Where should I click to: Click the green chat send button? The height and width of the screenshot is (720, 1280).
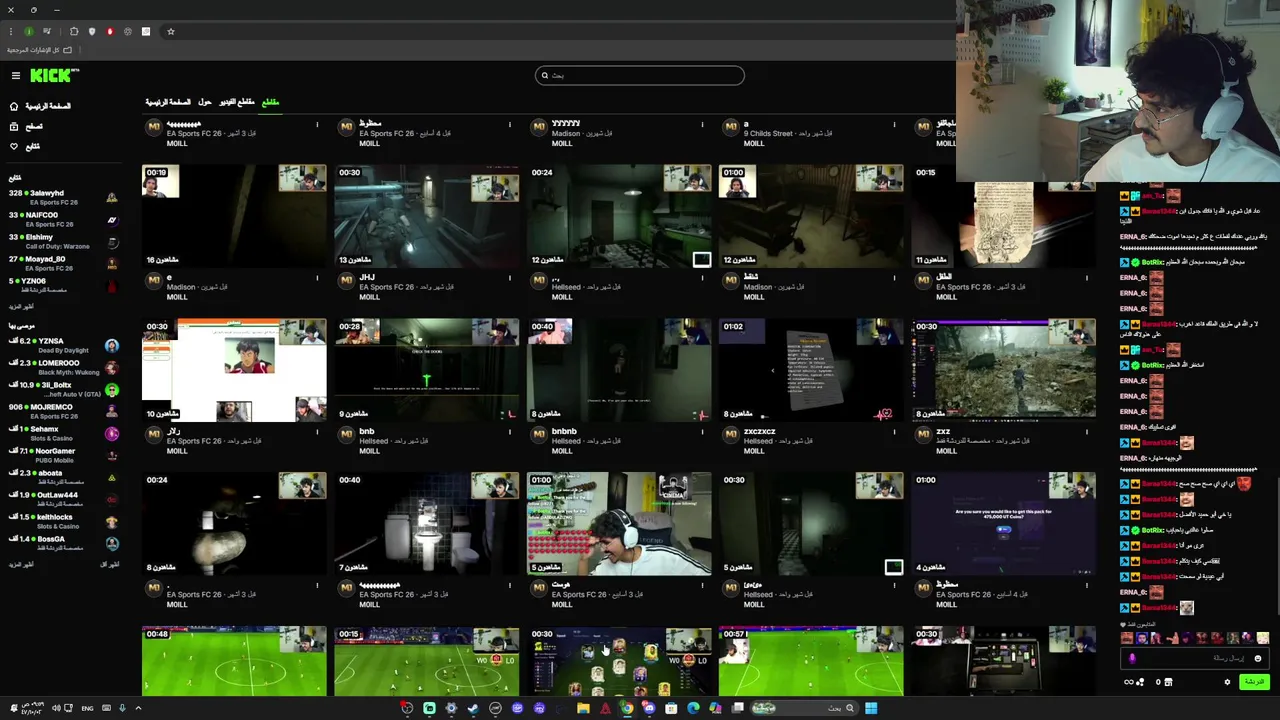(1253, 682)
